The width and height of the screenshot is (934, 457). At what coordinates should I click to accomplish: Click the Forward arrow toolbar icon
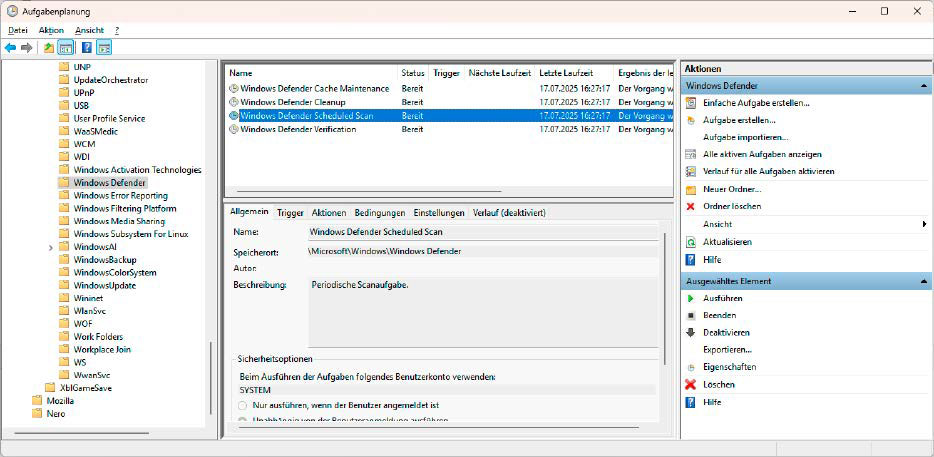click(x=27, y=48)
